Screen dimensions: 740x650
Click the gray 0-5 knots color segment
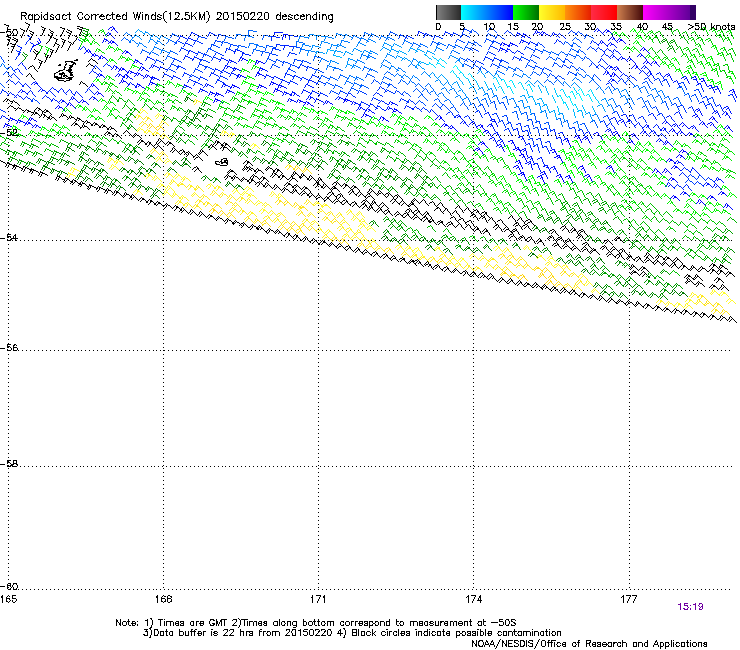click(448, 12)
